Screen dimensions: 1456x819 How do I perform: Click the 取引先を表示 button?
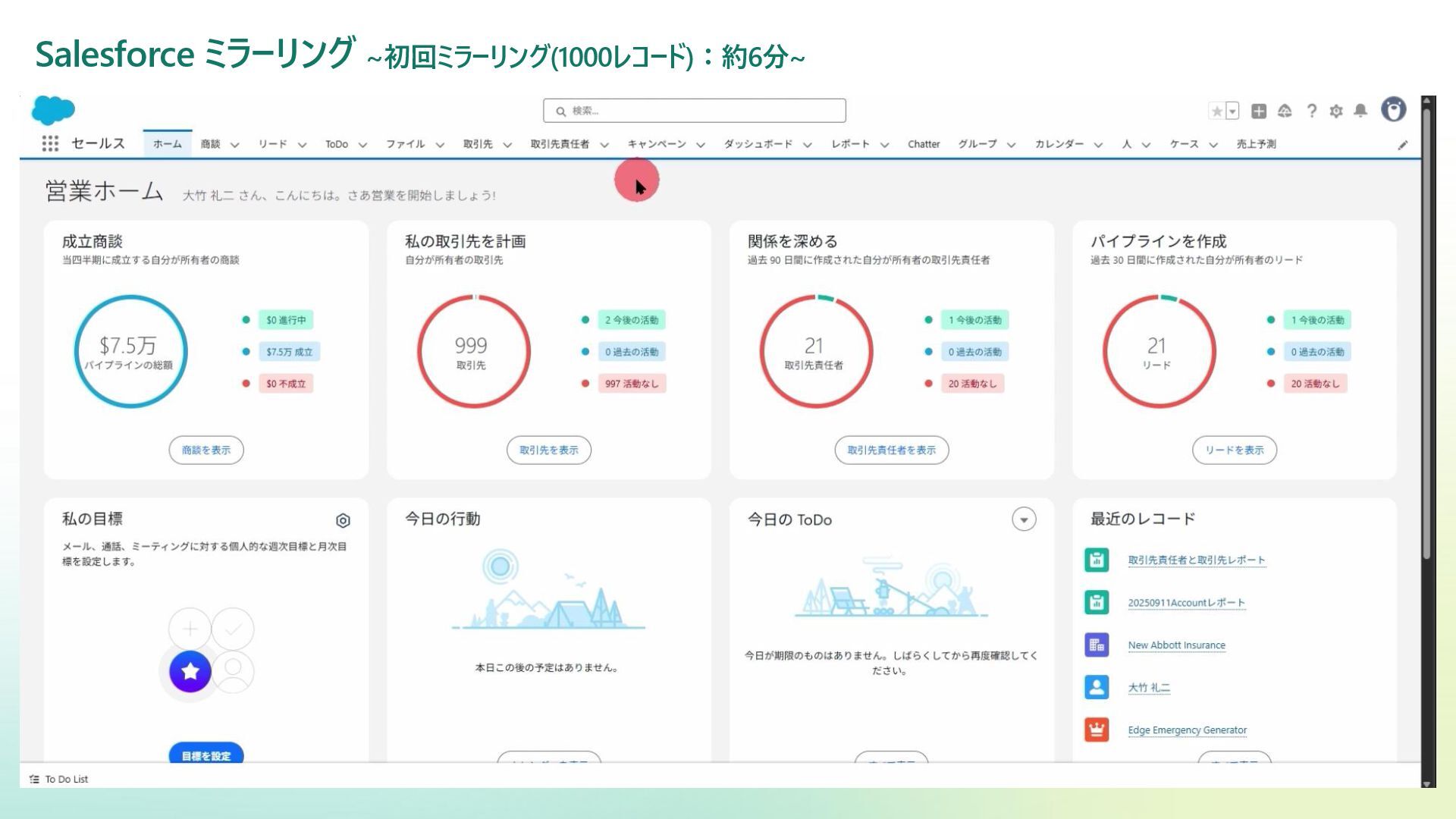[548, 450]
